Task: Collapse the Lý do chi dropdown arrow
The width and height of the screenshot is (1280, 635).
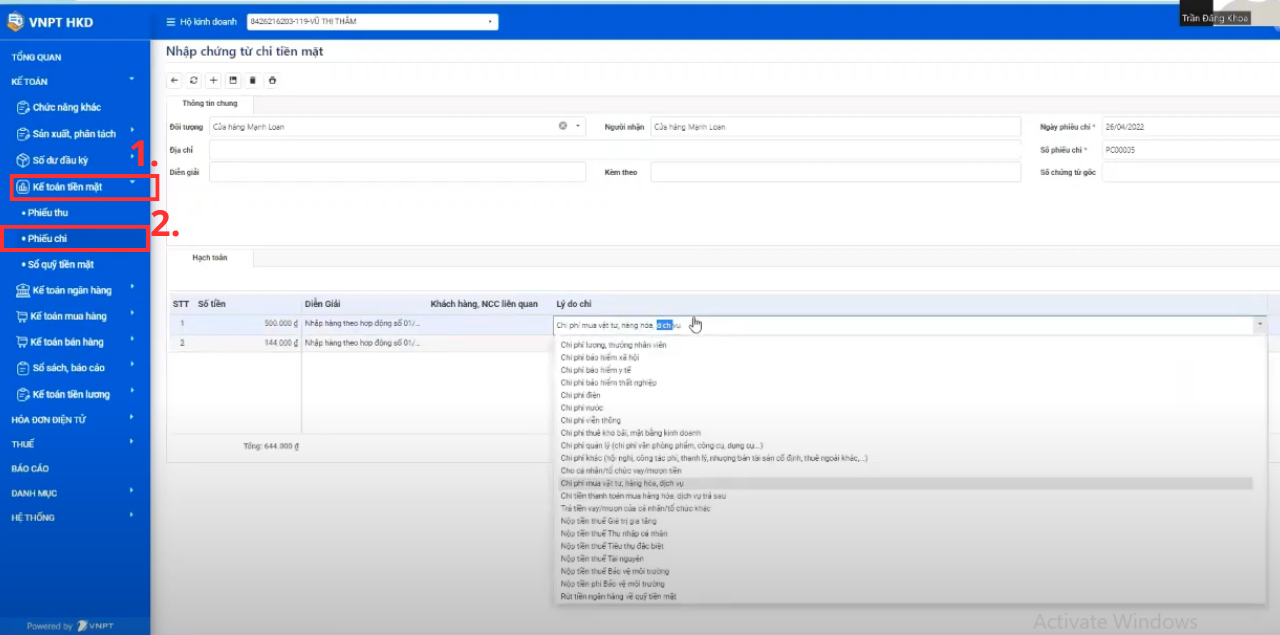Action: pyautogui.click(x=1259, y=325)
